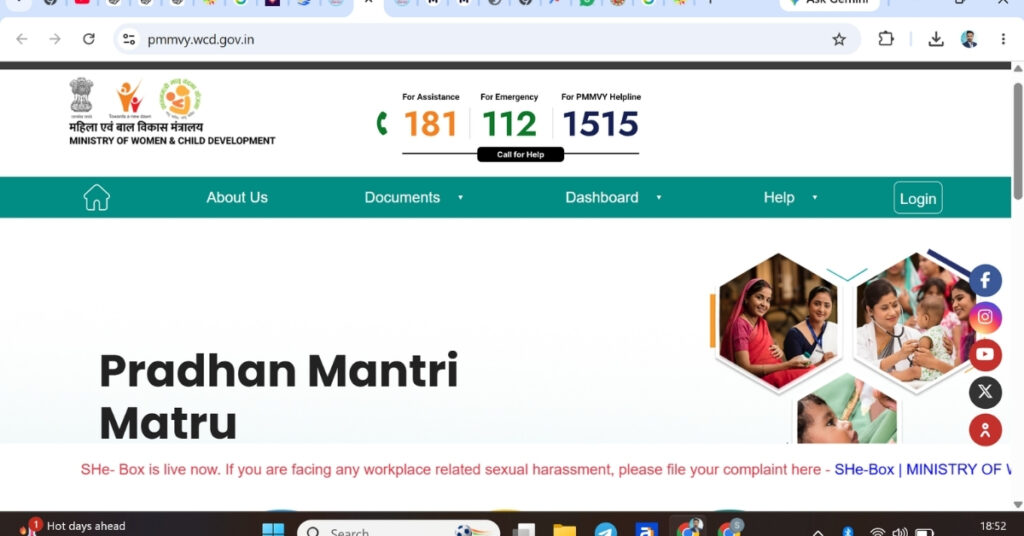Click the Call for Help badge
Viewport: 1024px width, 536px height.
click(520, 155)
